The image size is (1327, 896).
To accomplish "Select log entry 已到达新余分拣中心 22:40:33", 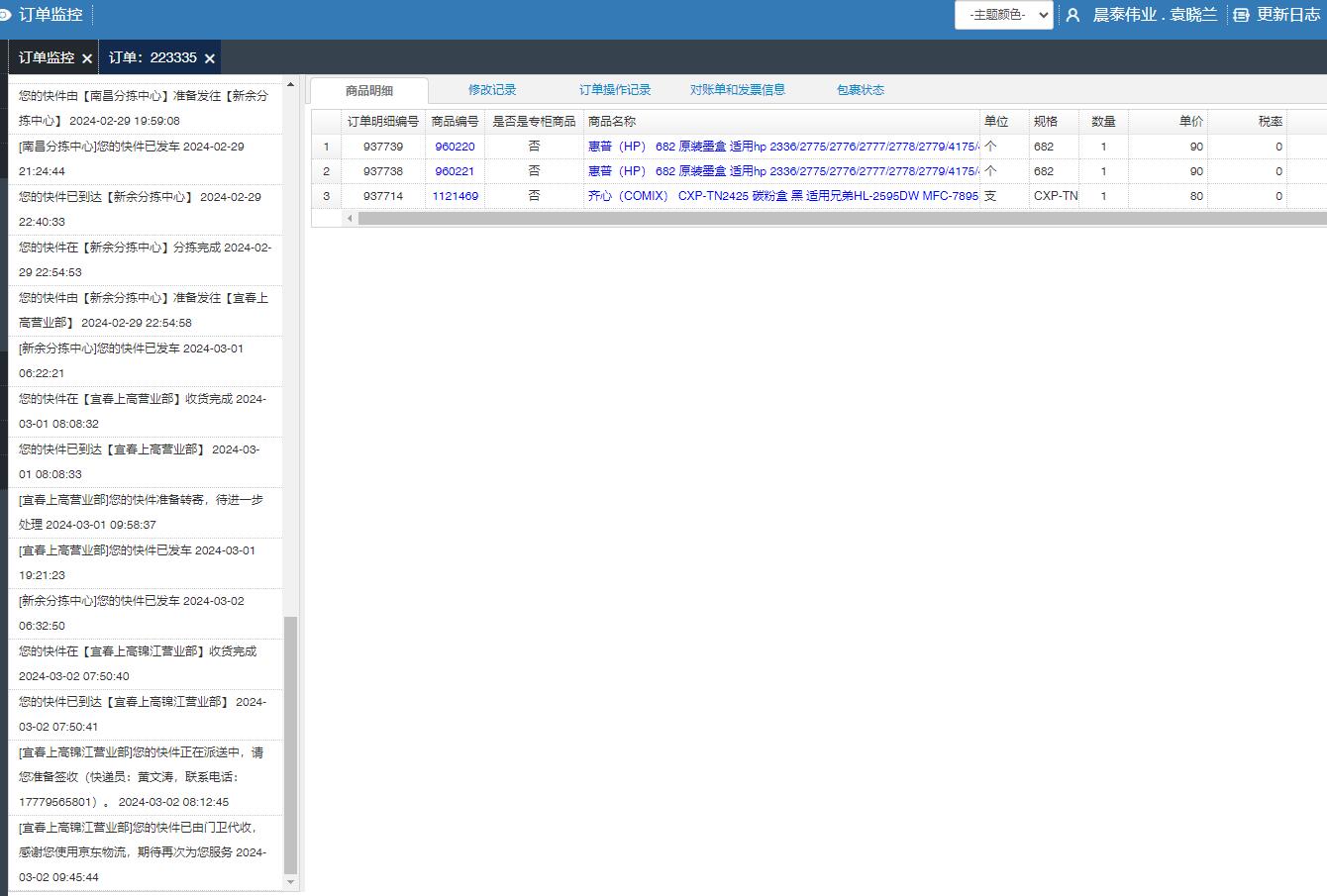I will [146, 209].
